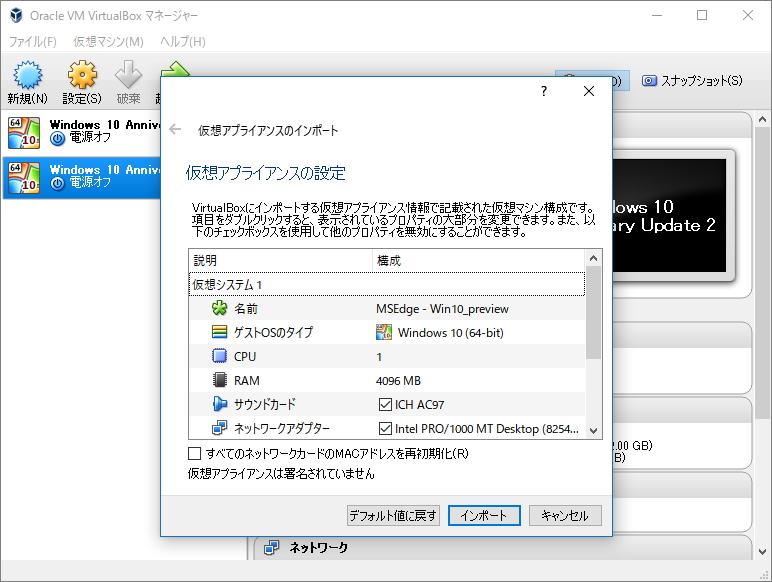Click デフォルト値に戻す button
772x582 pixels.
(393, 516)
